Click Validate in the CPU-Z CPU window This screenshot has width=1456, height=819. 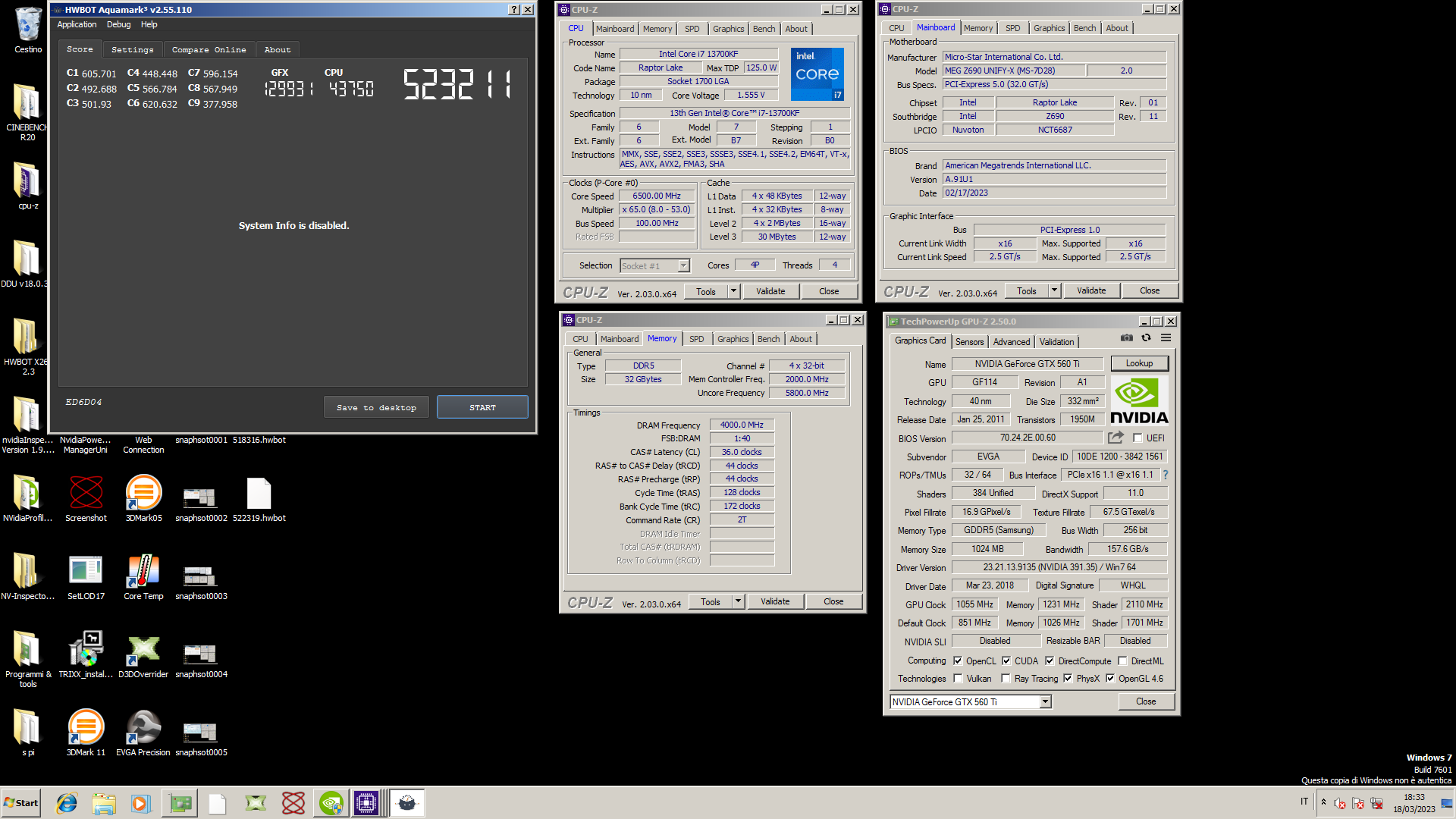[x=770, y=291]
